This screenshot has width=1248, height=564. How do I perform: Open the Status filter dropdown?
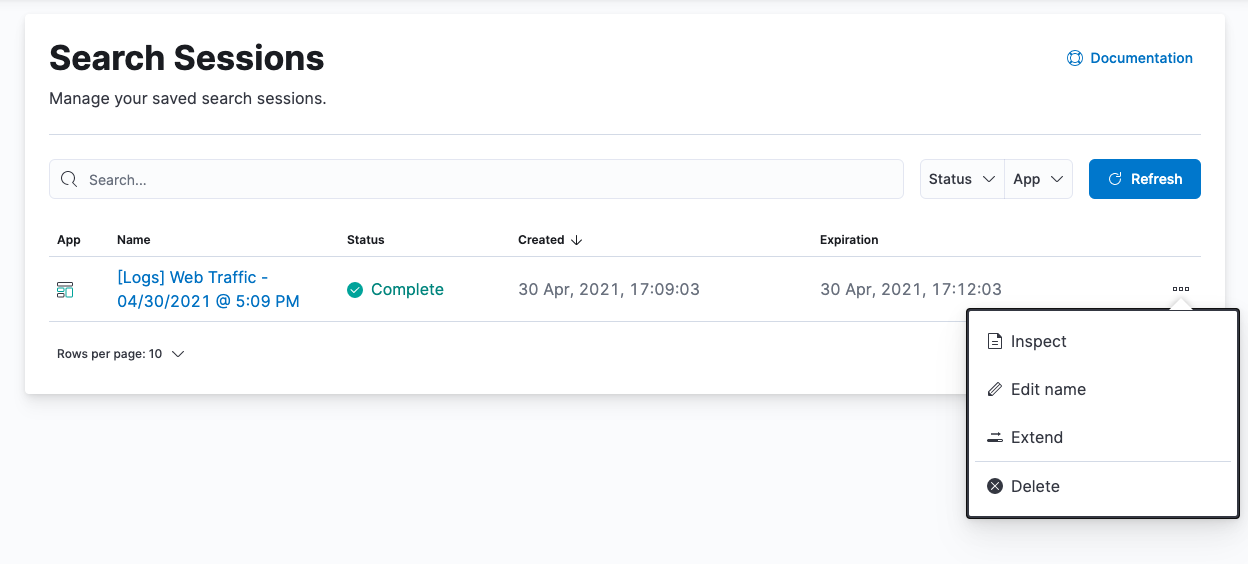[962, 179]
